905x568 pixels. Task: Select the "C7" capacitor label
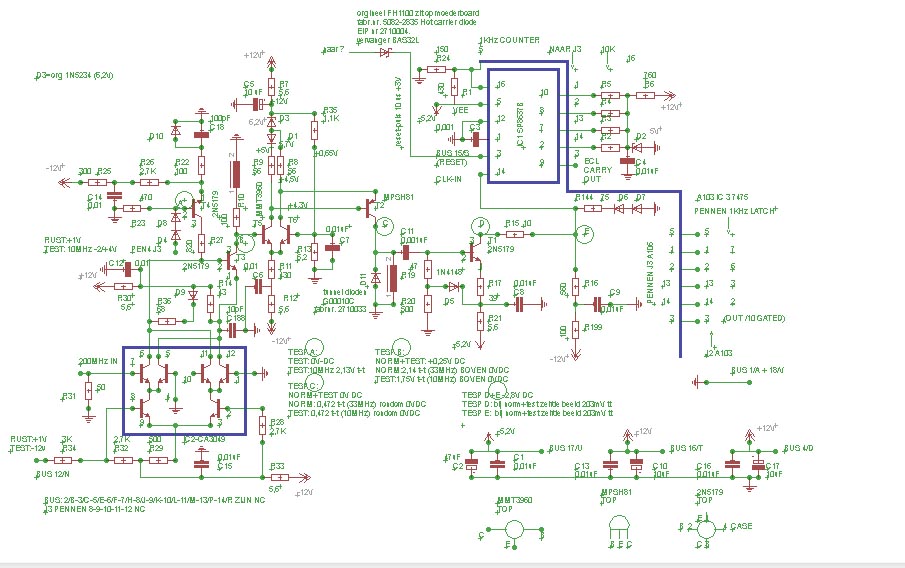(x=344, y=240)
